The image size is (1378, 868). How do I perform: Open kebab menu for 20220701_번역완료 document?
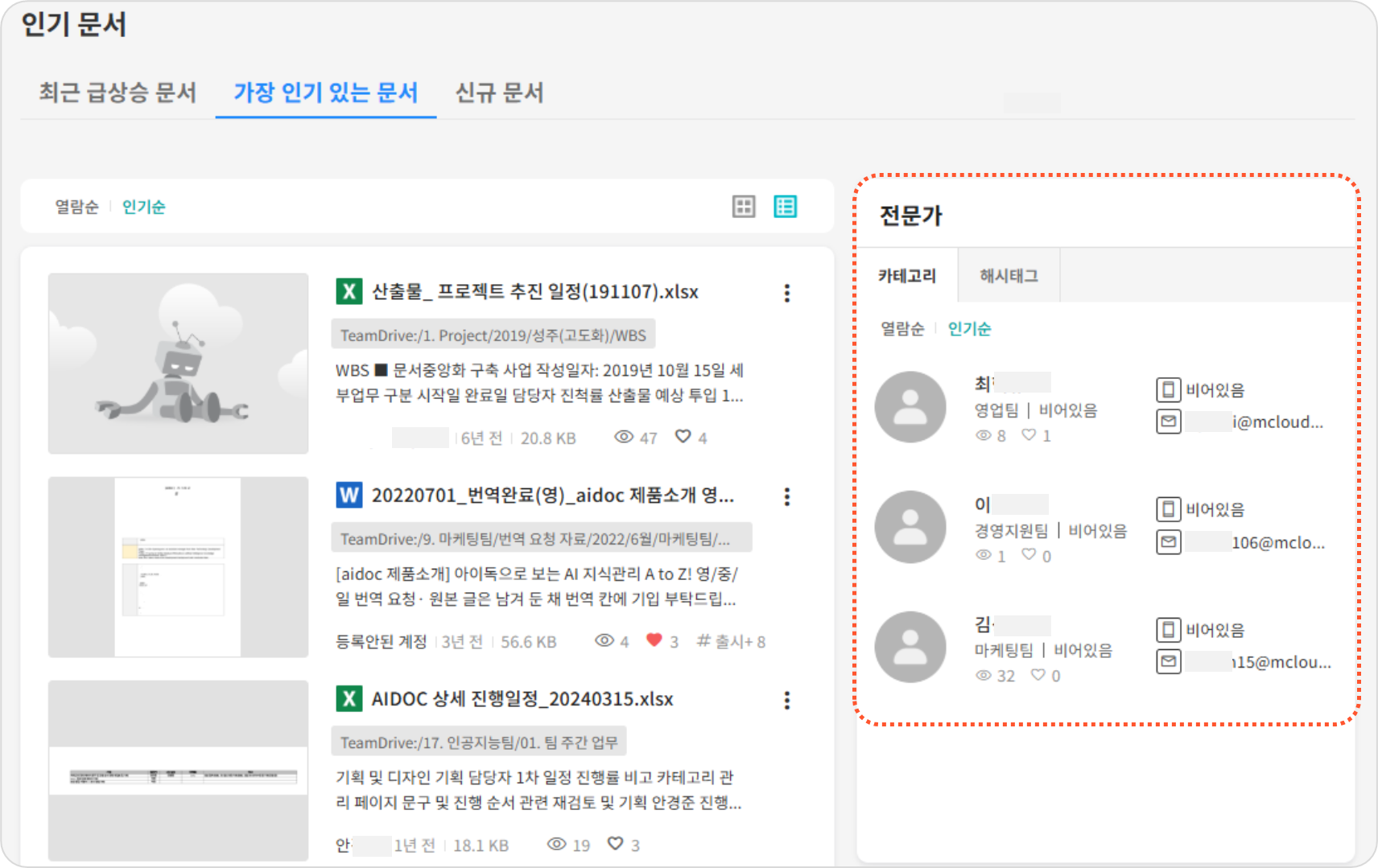pos(786,496)
